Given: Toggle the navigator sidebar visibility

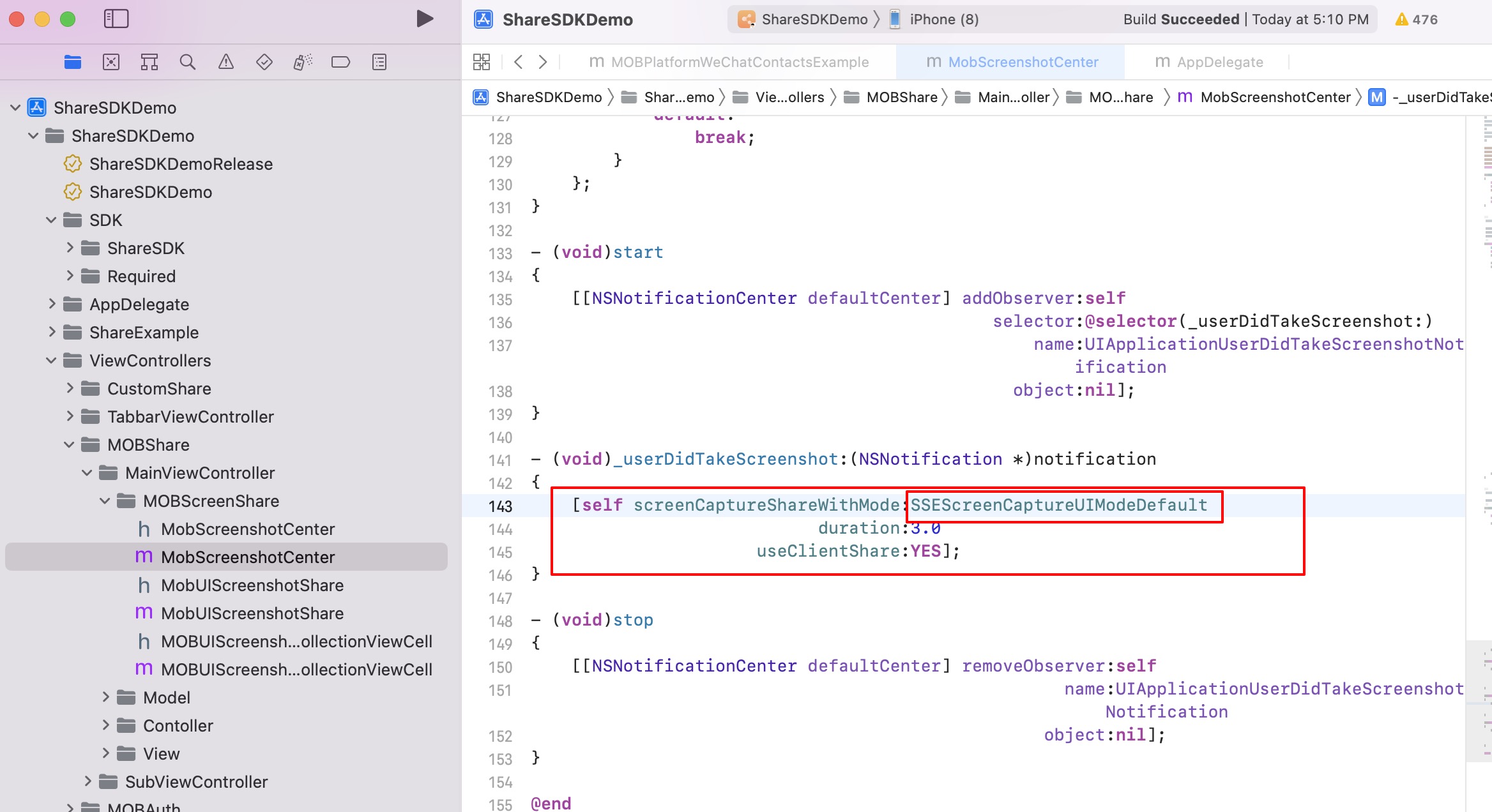Looking at the screenshot, I should [116, 19].
